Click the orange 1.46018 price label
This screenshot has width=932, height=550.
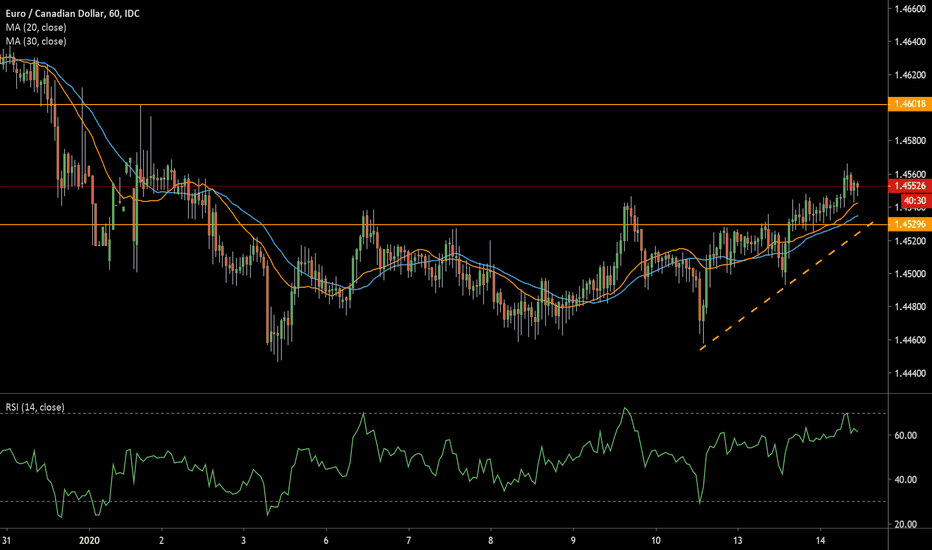point(910,104)
